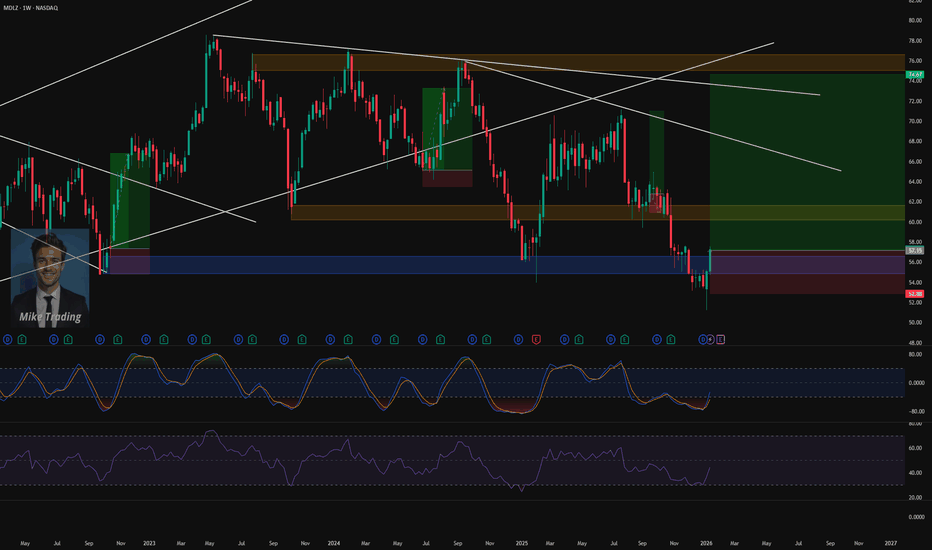Viewport: 932px width, 550px height.
Task: Click the 2025 label on time axis
Action: 522,543
